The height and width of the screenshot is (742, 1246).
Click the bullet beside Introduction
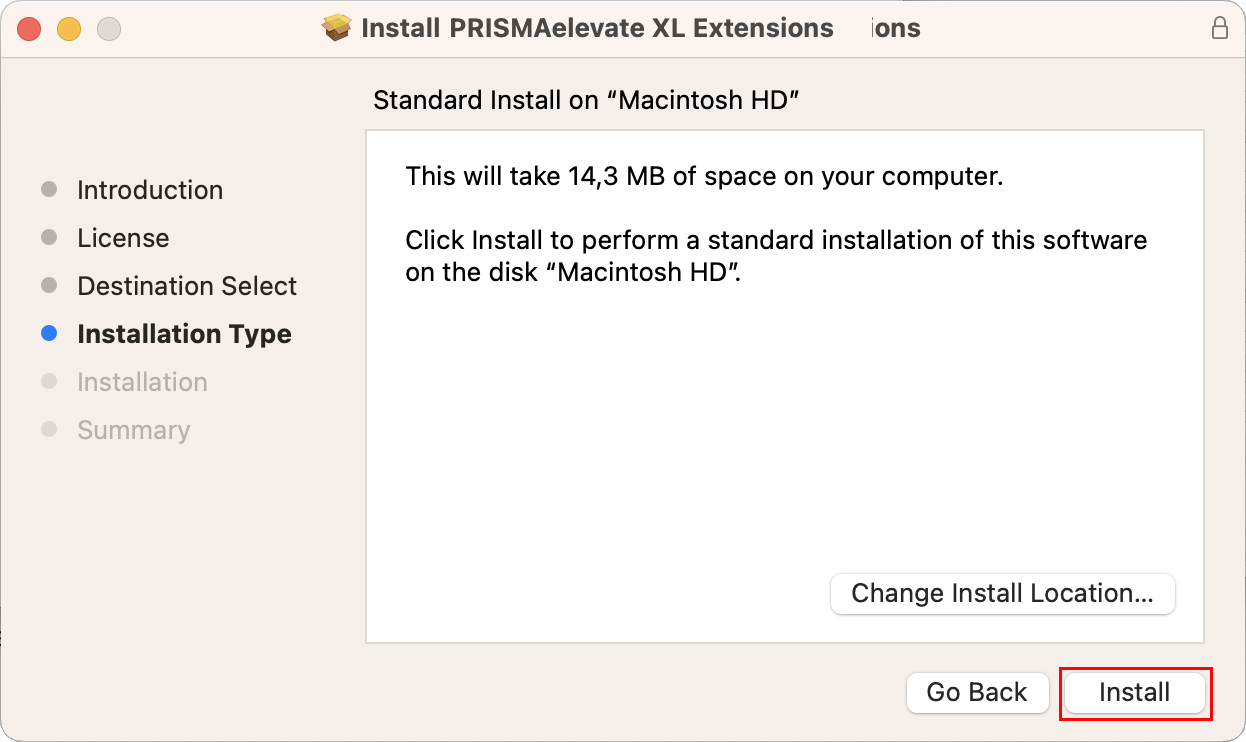[49, 189]
